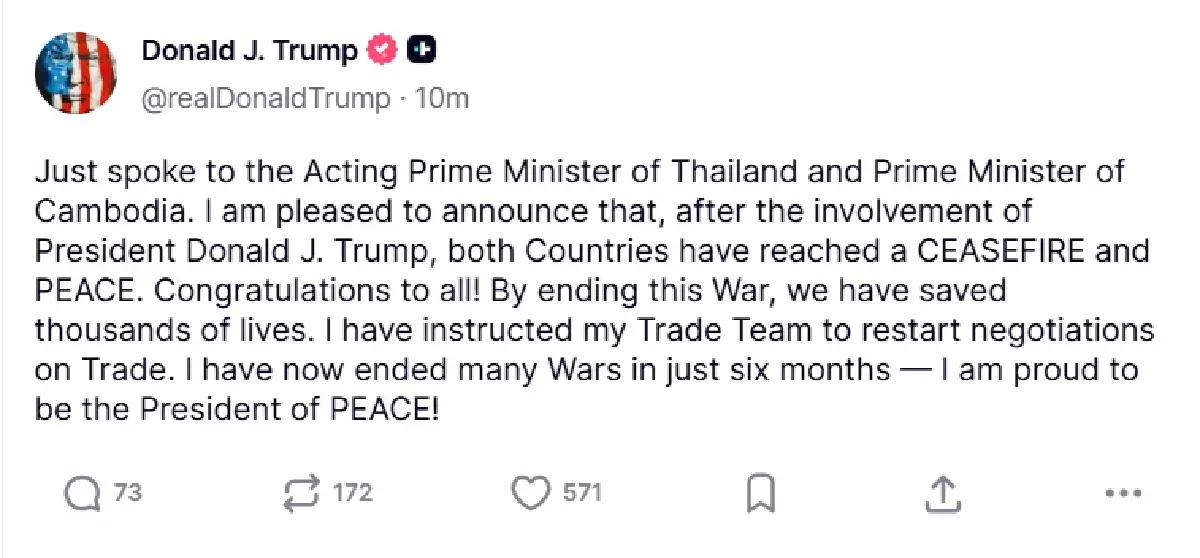Click the black plus badge beside the name
Image resolution: width=1200 pixels, height=558 pixels.
(x=422, y=50)
